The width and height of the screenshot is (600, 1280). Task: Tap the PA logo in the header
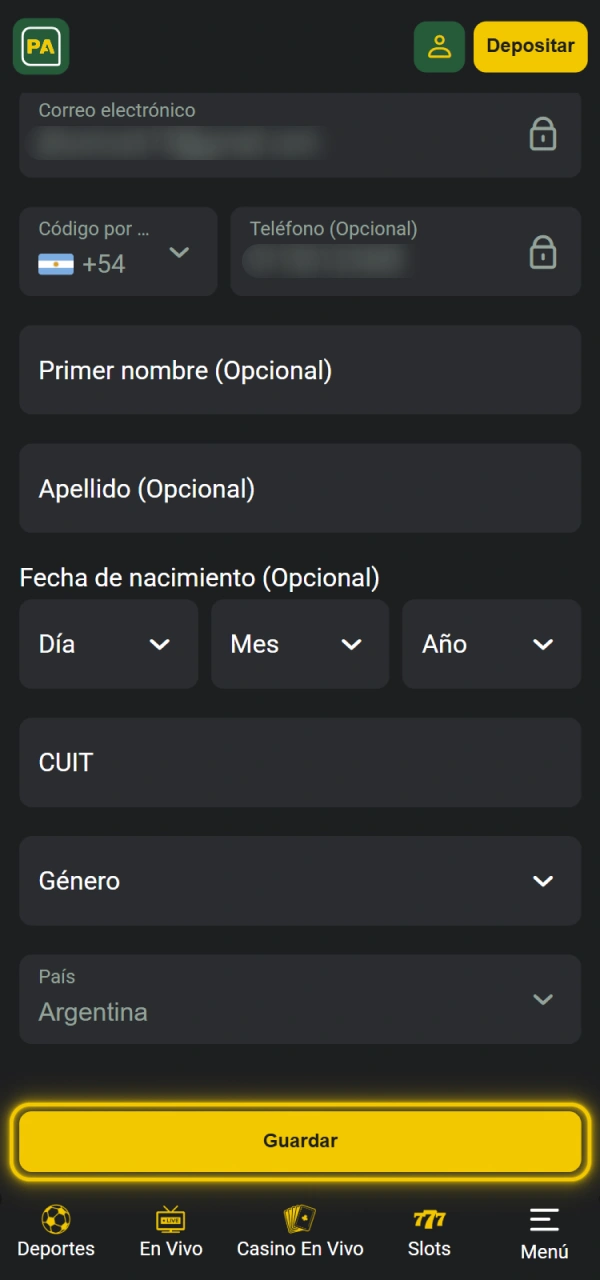pyautogui.click(x=40, y=46)
